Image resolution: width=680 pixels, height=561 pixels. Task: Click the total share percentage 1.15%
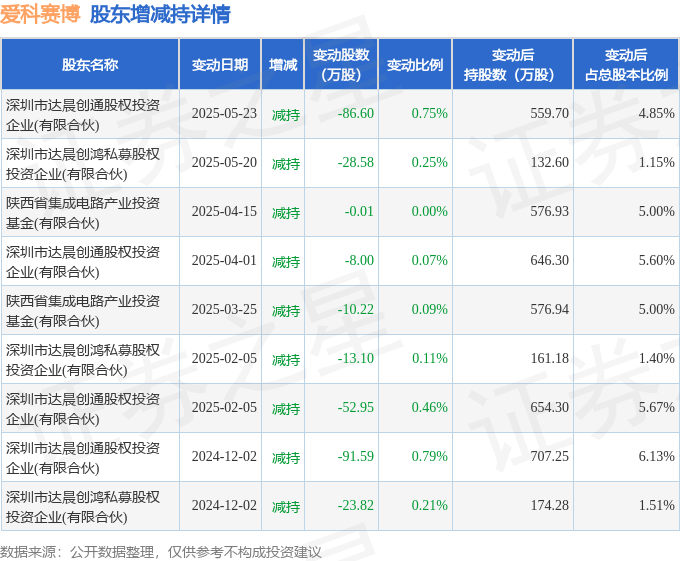point(657,163)
